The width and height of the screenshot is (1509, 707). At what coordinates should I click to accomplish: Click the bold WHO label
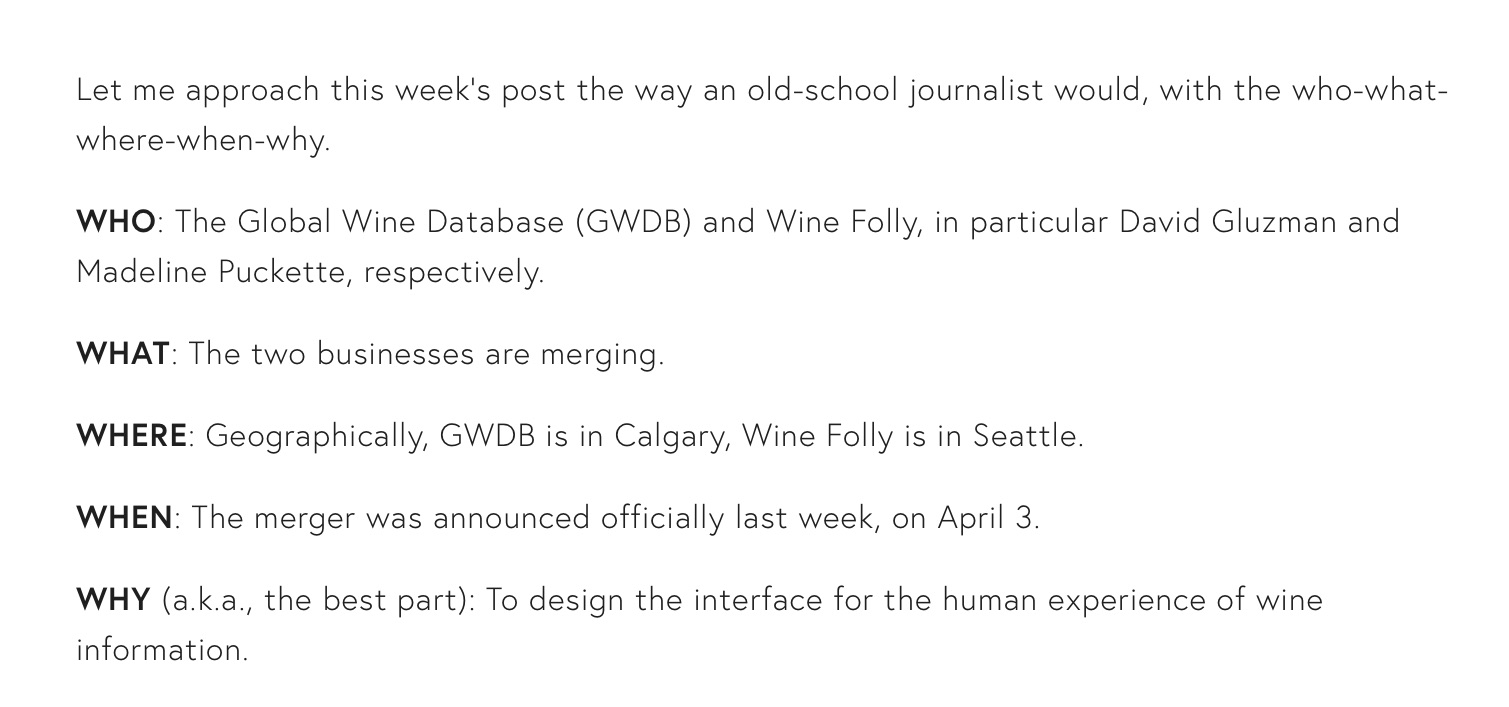[116, 222]
